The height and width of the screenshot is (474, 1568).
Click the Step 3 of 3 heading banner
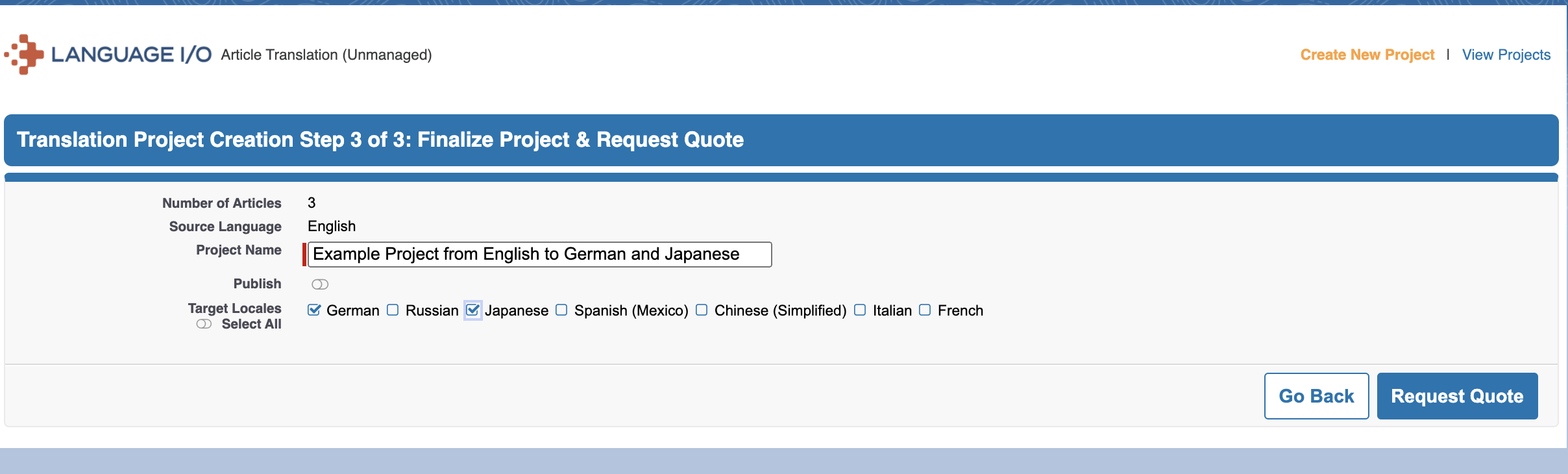380,140
